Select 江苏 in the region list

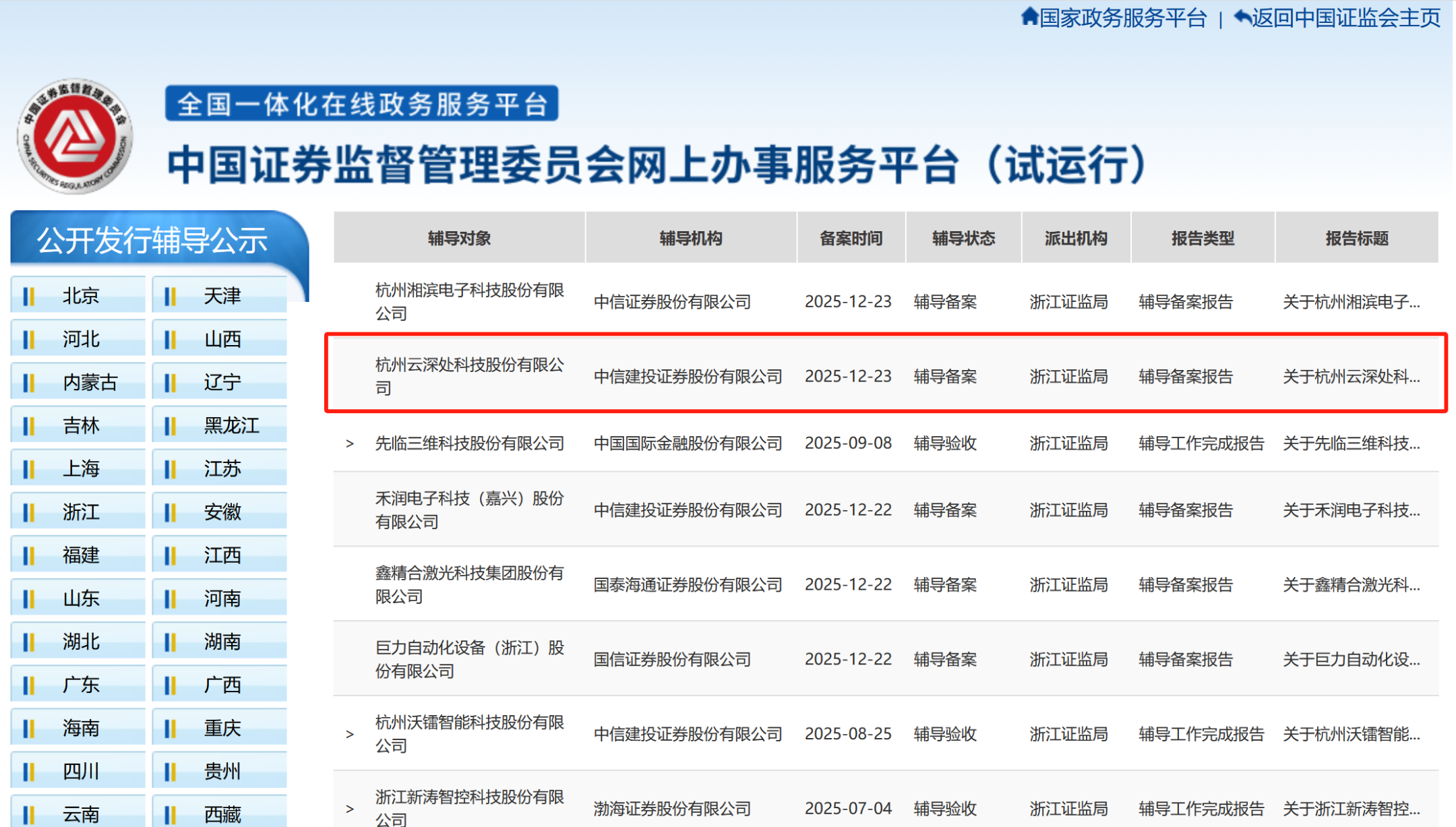(x=222, y=469)
